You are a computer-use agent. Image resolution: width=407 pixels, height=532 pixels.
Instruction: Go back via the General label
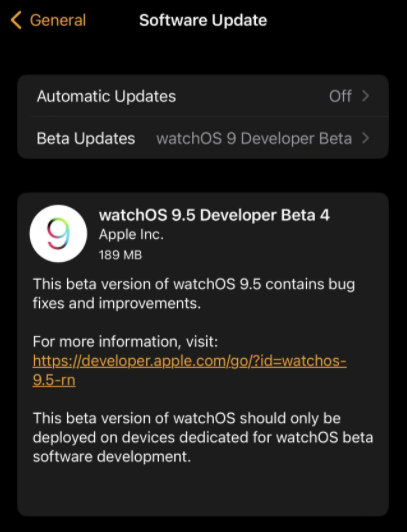(x=58, y=20)
